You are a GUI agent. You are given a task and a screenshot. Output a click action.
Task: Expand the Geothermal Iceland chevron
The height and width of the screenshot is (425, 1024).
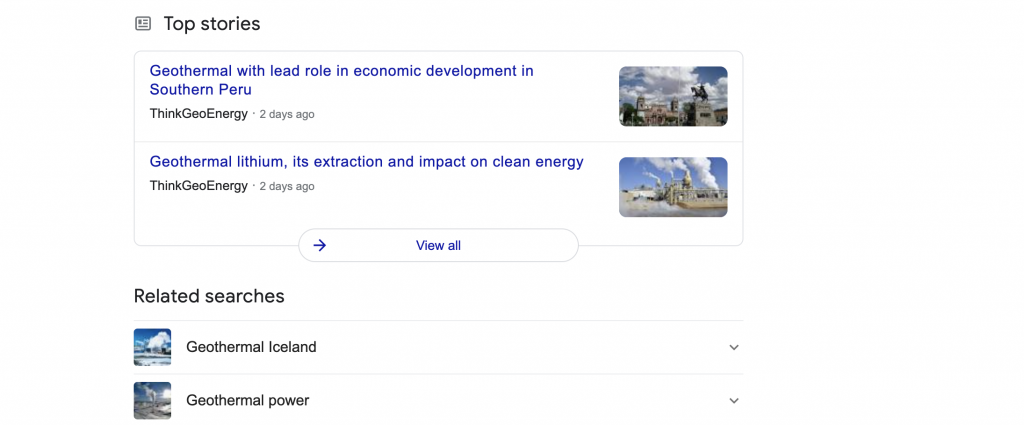tap(734, 347)
